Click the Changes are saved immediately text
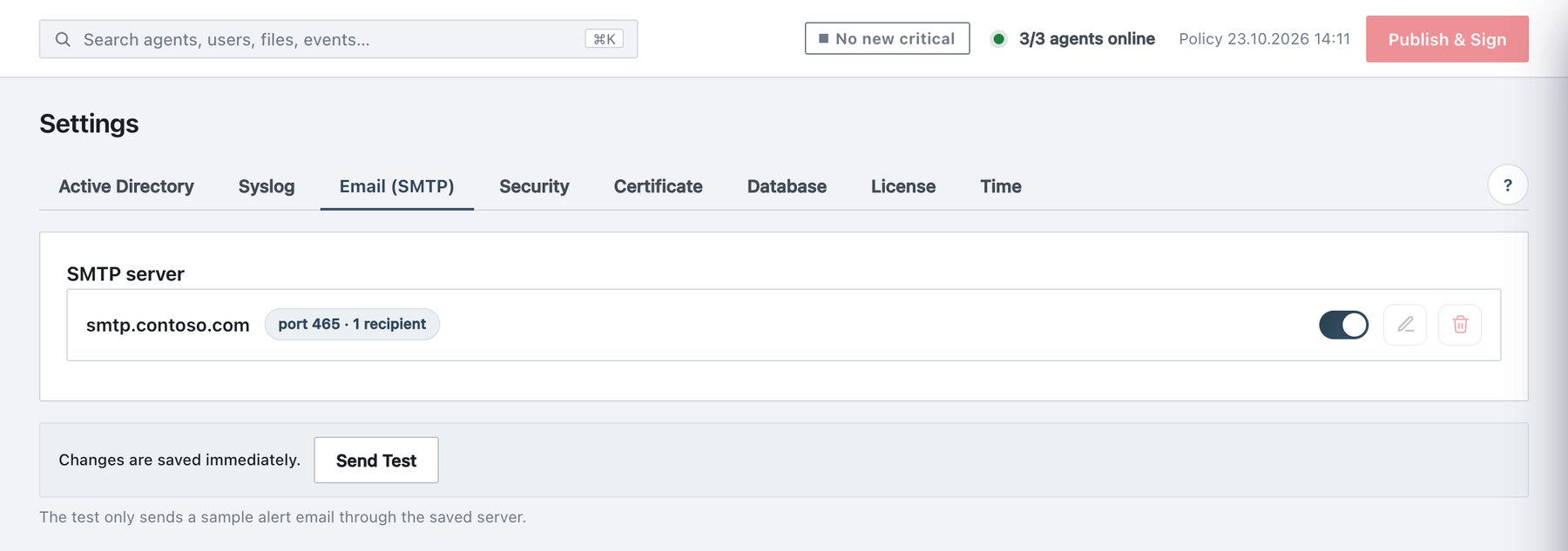Screen dimensions: 1568x551 (x=179, y=460)
